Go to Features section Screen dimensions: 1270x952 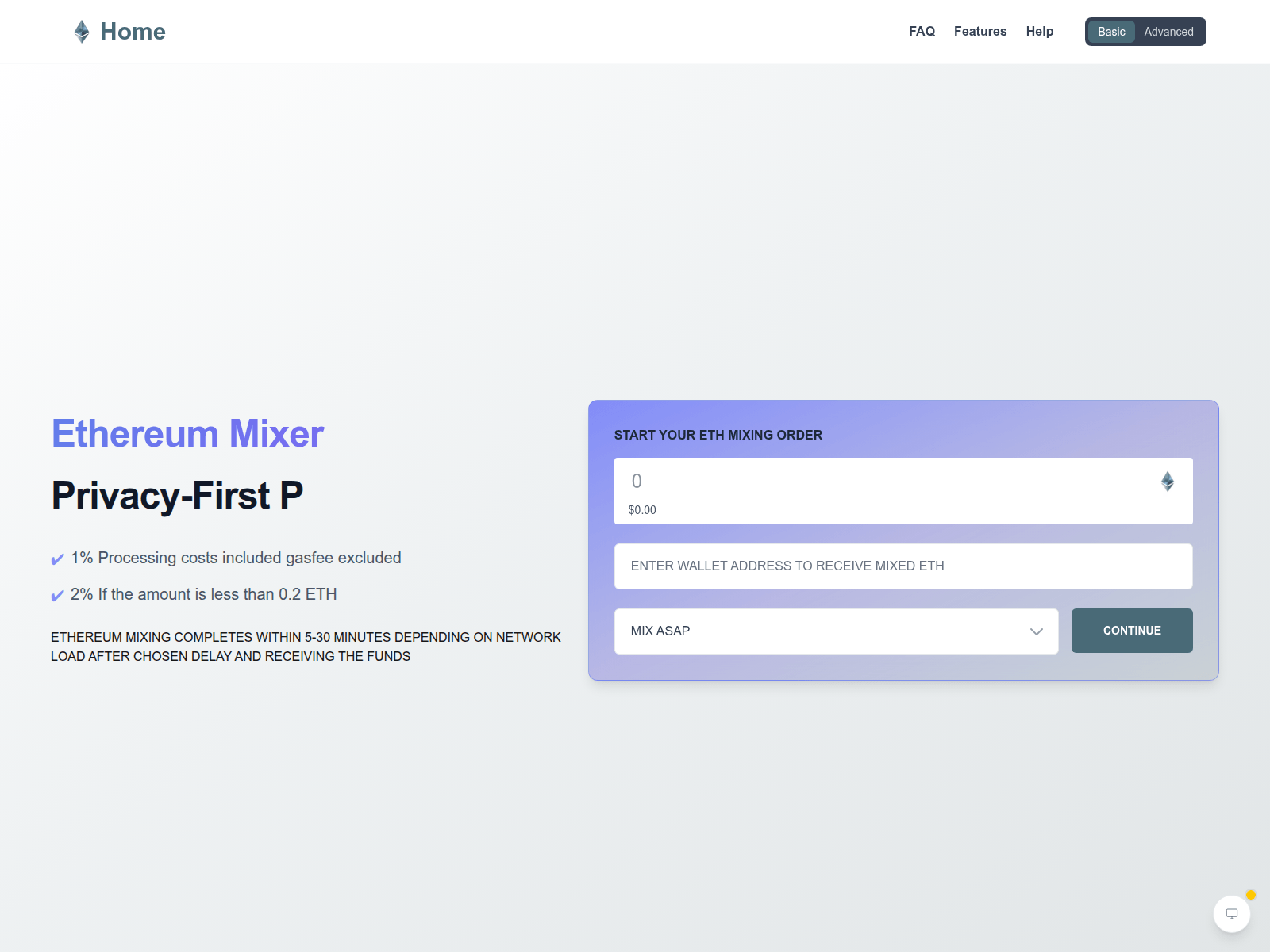coord(980,32)
